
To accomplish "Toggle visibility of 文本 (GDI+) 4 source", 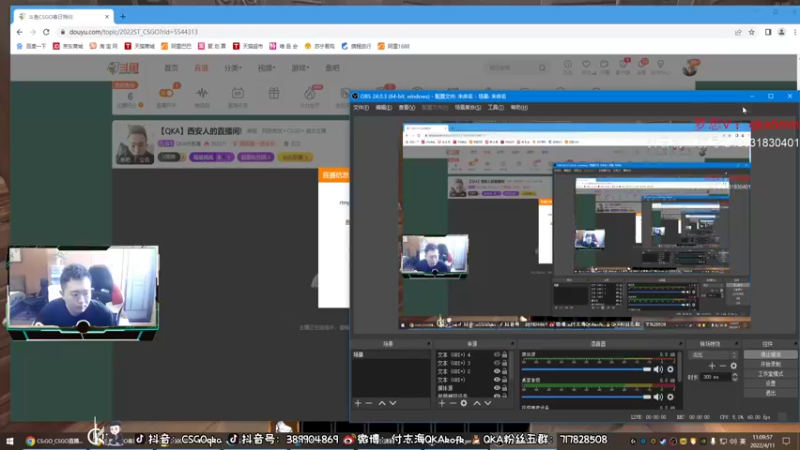I will tap(496, 355).
